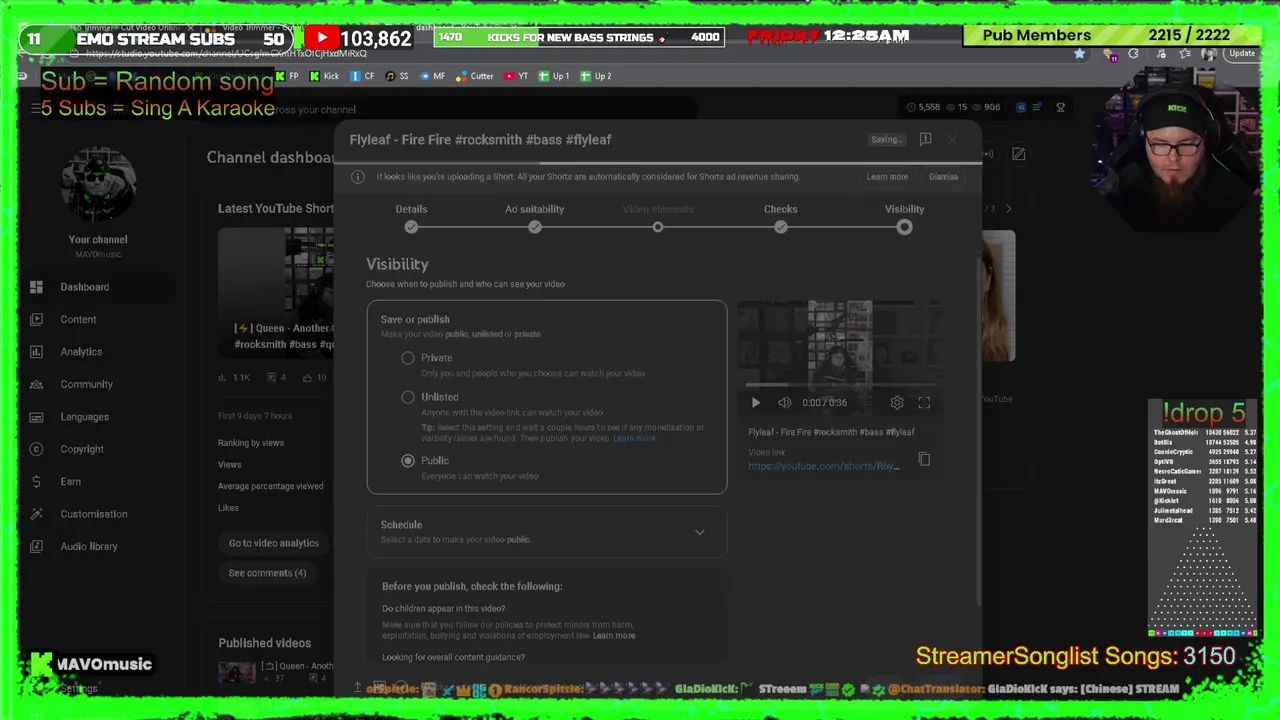This screenshot has height=720, width=1280.
Task: Click the browser address bar URL
Action: [226, 54]
